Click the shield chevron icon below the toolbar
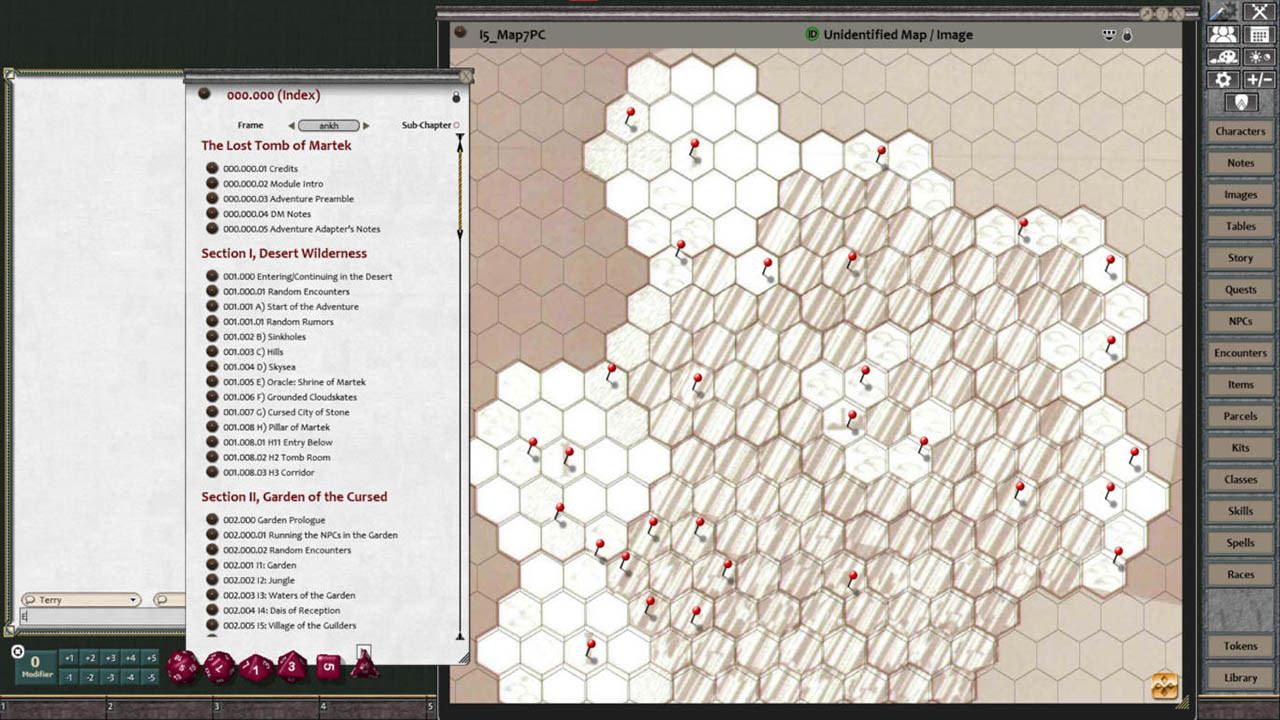Viewport: 1280px width, 720px height. (1241, 102)
